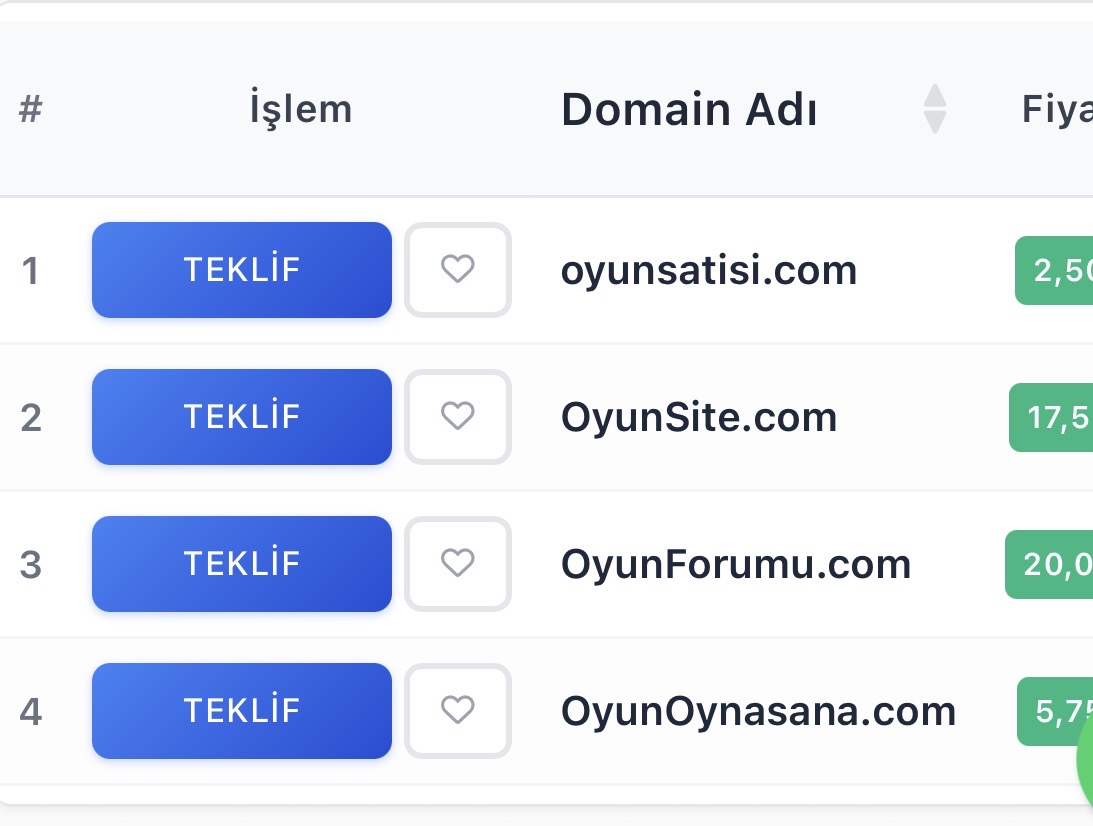Click TEKLİF for oyunsatisi.com
1093x826 pixels.
coord(242,270)
